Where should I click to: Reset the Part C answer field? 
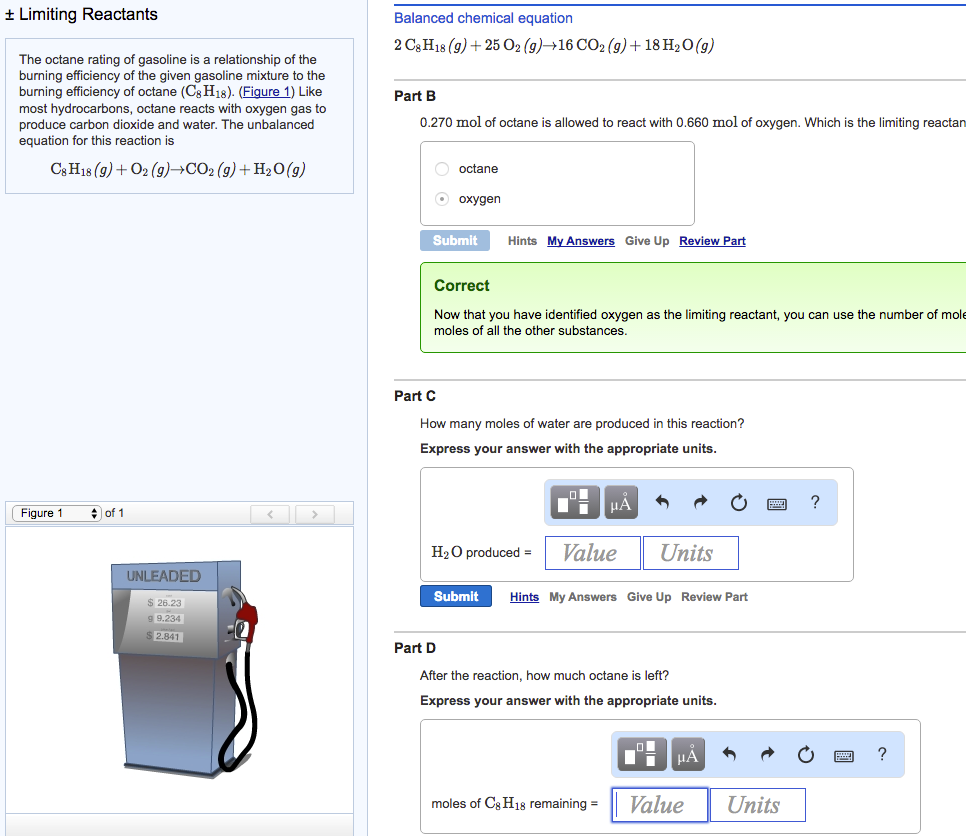pyautogui.click(x=738, y=504)
